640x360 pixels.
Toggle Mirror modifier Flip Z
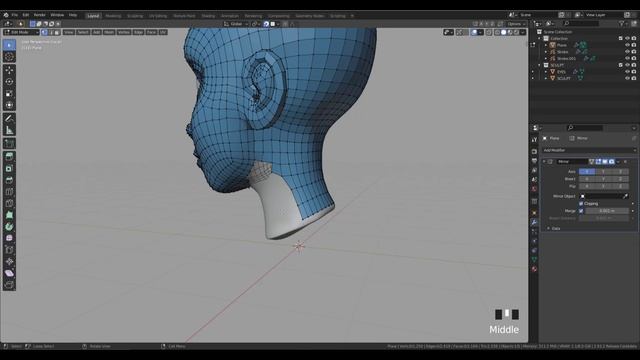pyautogui.click(x=620, y=187)
